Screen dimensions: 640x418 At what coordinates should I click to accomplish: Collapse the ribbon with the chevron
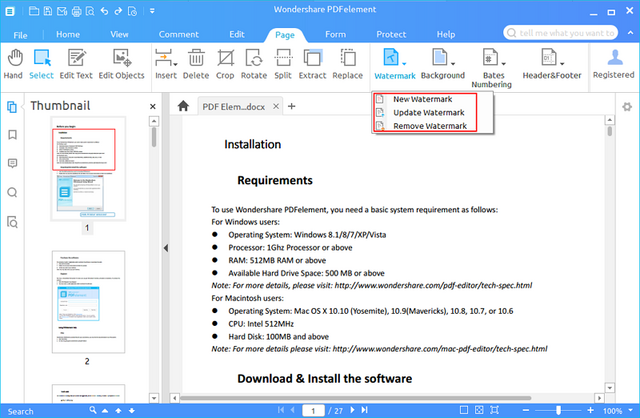(x=631, y=33)
